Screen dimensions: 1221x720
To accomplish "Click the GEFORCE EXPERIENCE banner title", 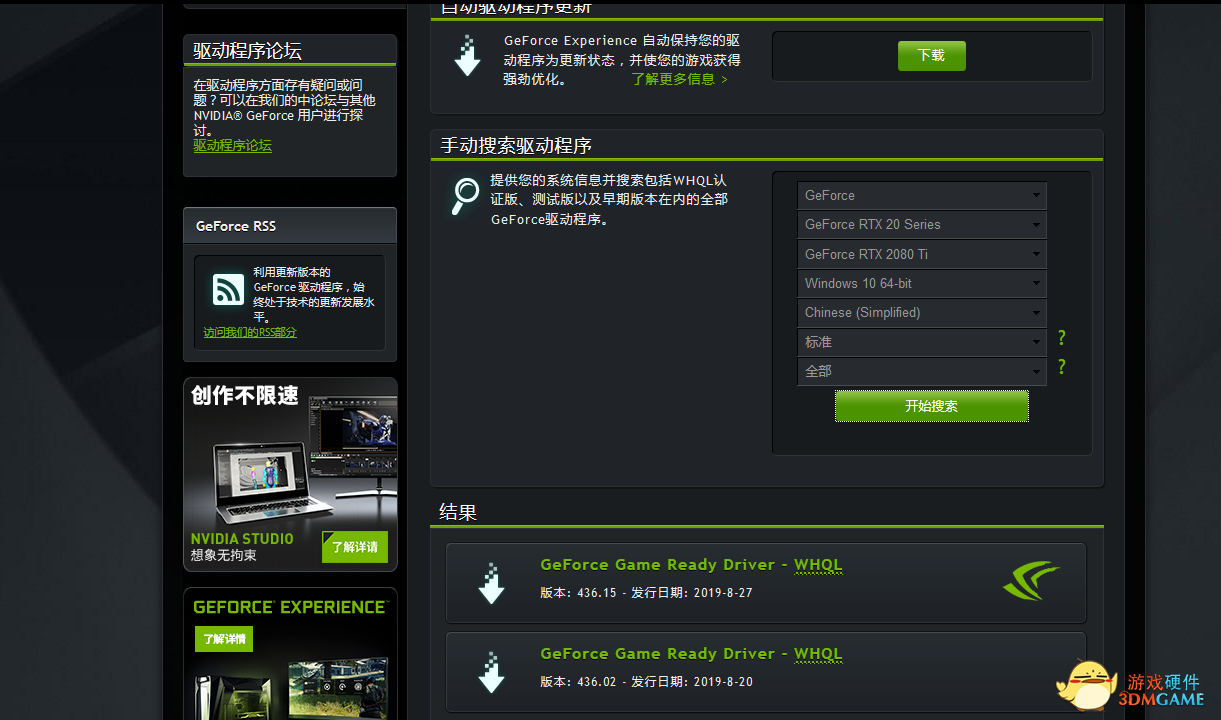I will (x=290, y=607).
